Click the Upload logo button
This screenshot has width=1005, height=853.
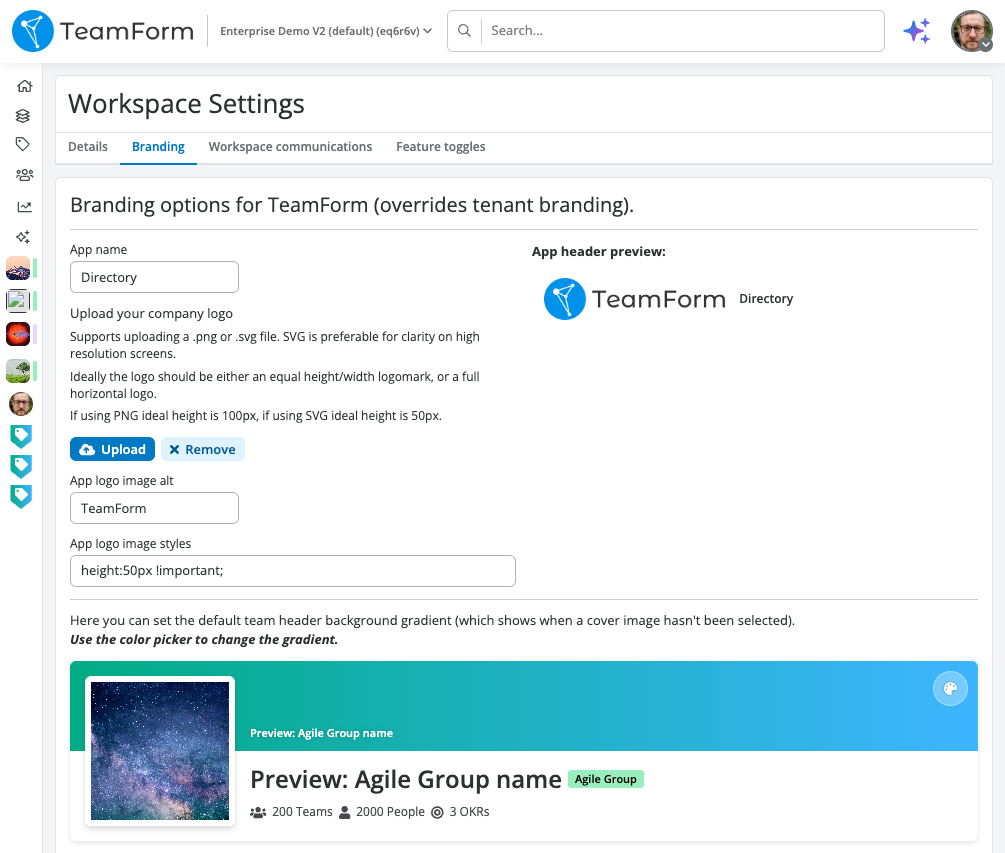(x=112, y=449)
